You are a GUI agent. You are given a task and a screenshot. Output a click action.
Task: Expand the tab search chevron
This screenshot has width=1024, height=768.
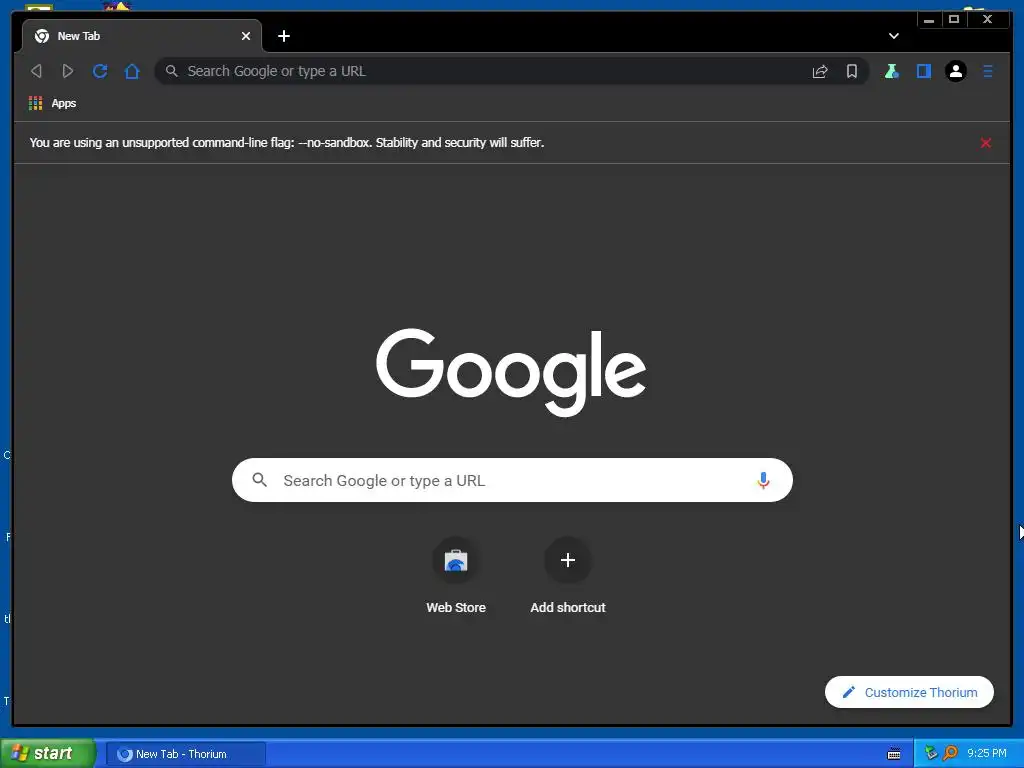pyautogui.click(x=893, y=36)
